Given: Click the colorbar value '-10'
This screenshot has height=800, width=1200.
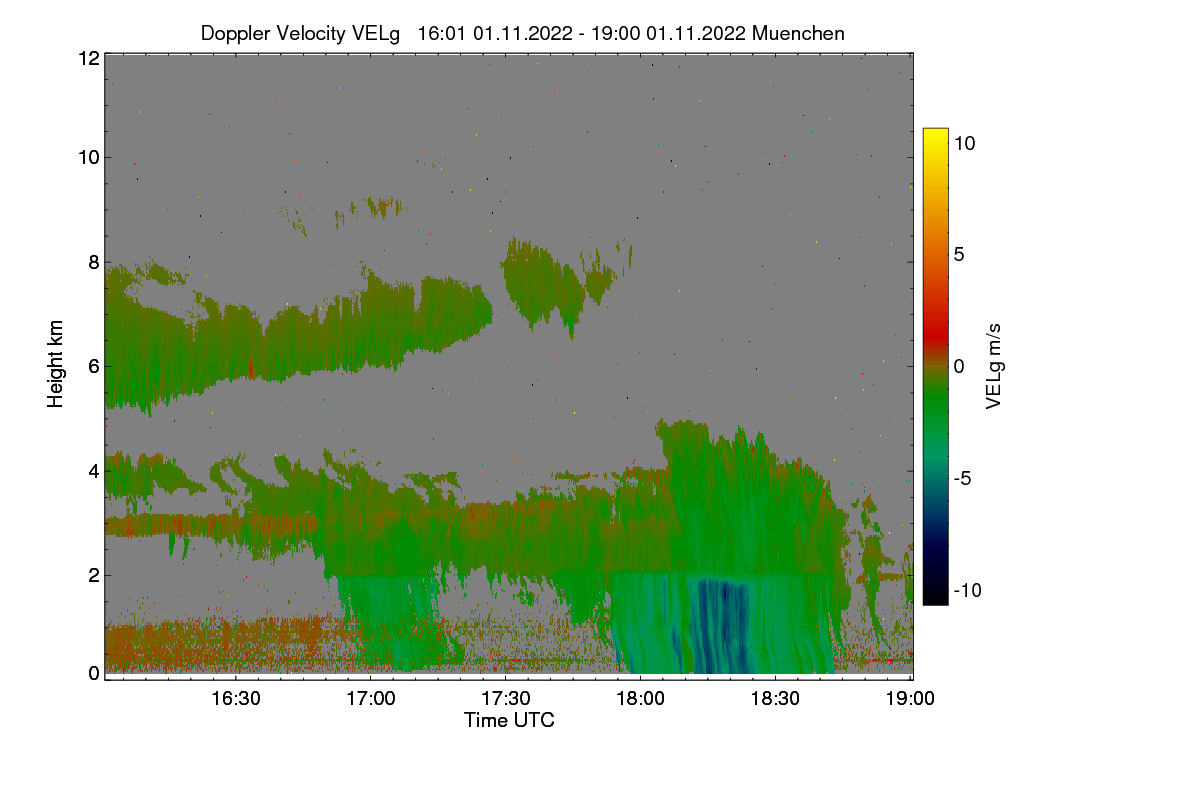Looking at the screenshot, I should pyautogui.click(x=966, y=590).
